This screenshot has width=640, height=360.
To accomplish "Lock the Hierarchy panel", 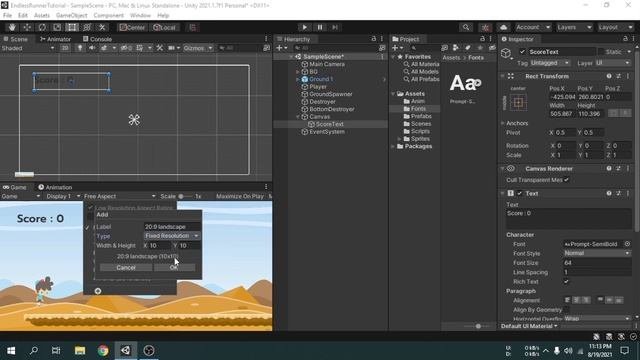I will click(x=373, y=39).
